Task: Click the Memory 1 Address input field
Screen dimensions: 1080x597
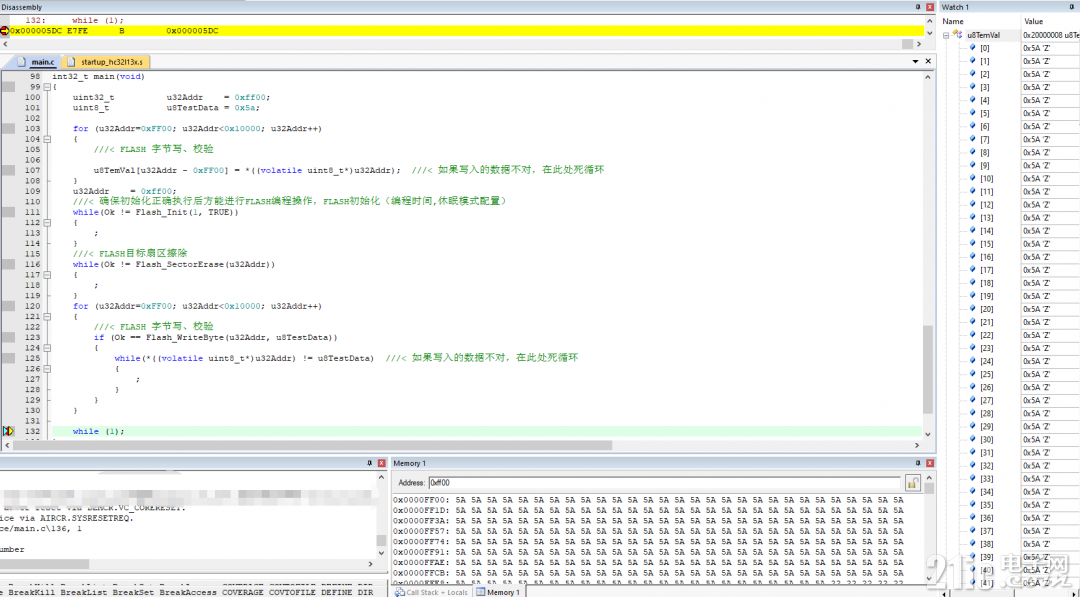Action: [665, 483]
